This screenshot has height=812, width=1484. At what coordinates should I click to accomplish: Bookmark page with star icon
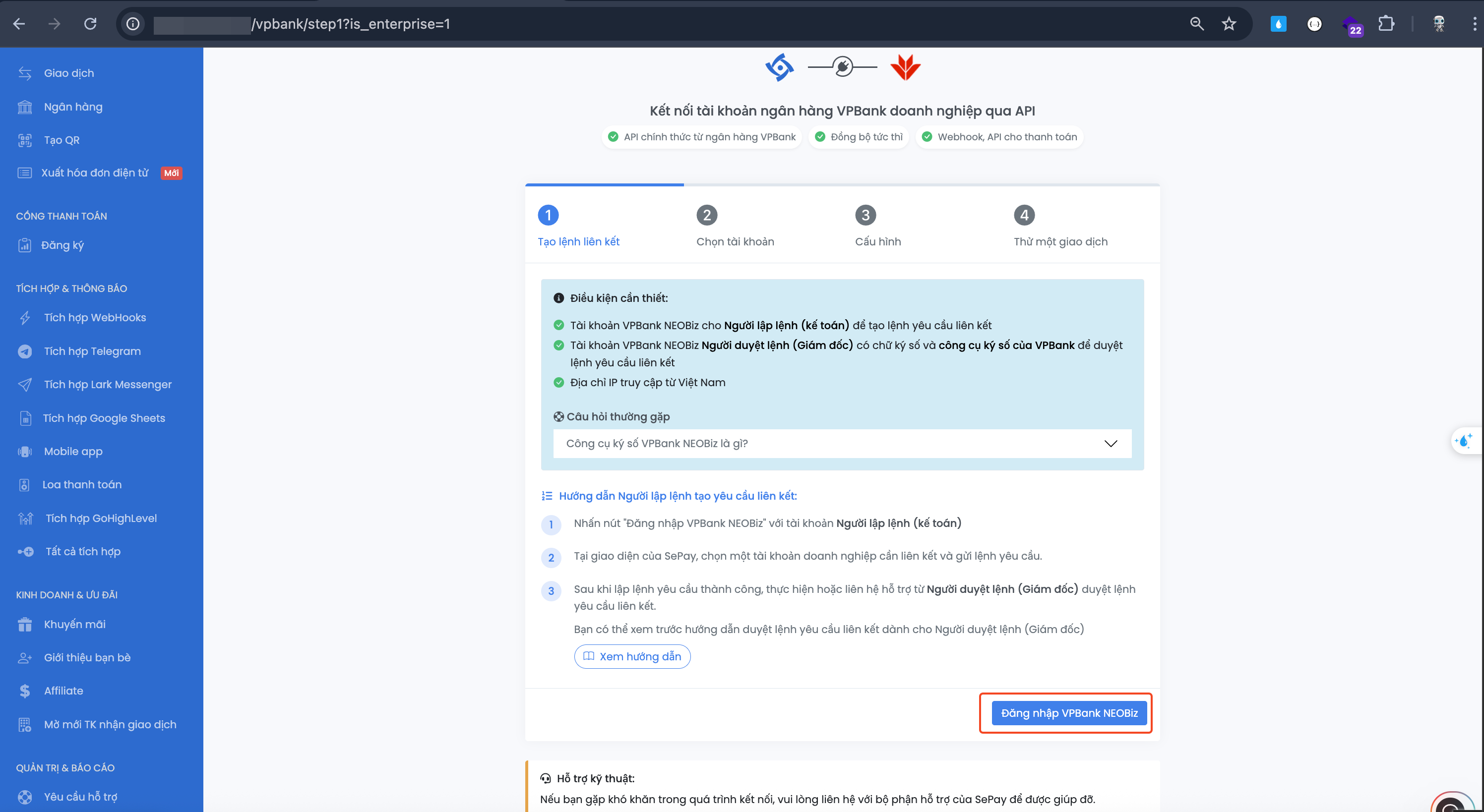click(x=1229, y=24)
